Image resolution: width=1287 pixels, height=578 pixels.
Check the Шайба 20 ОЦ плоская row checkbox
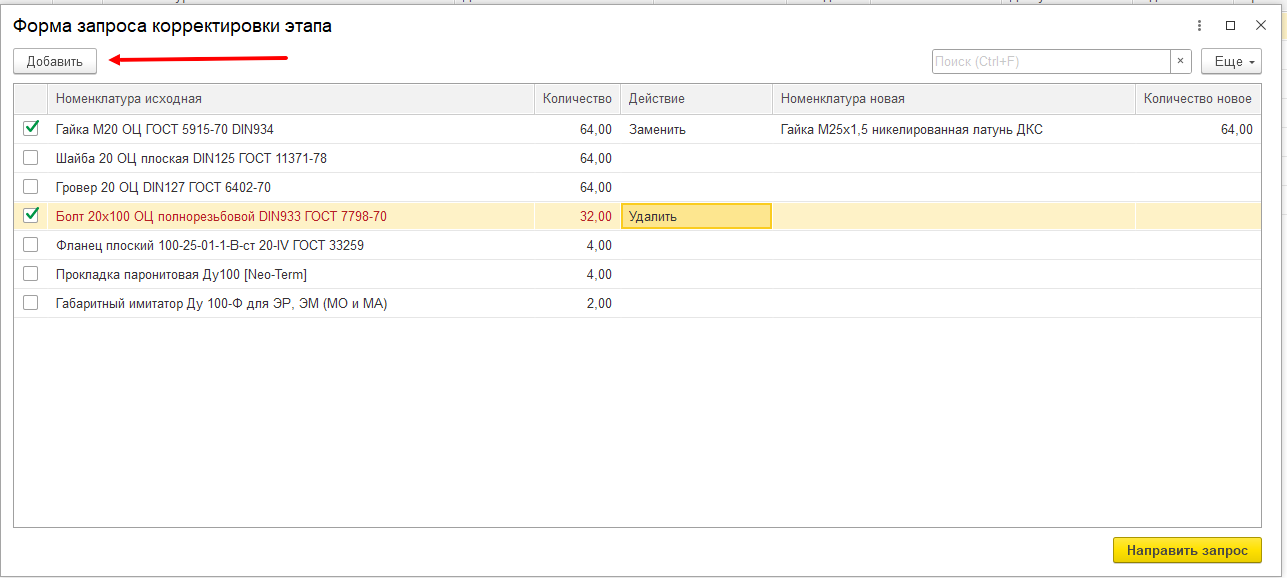(x=31, y=158)
